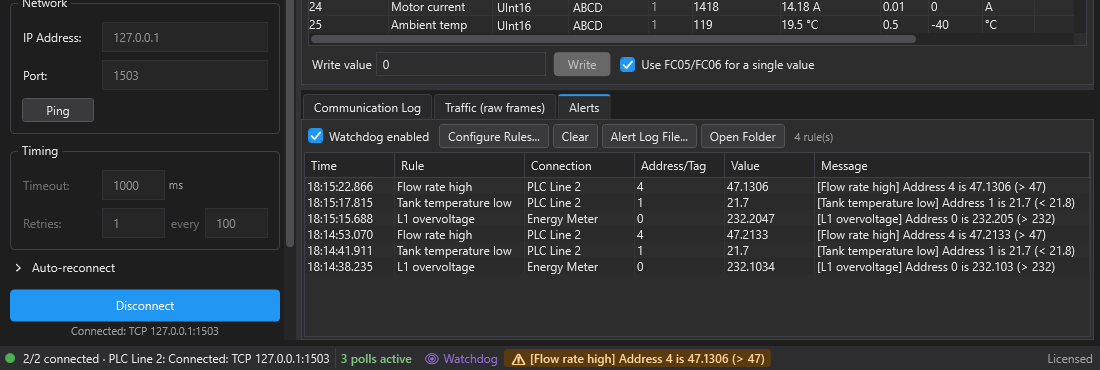The width and height of the screenshot is (1100, 370).
Task: Click the Licensed status label
Action: 1070,359
